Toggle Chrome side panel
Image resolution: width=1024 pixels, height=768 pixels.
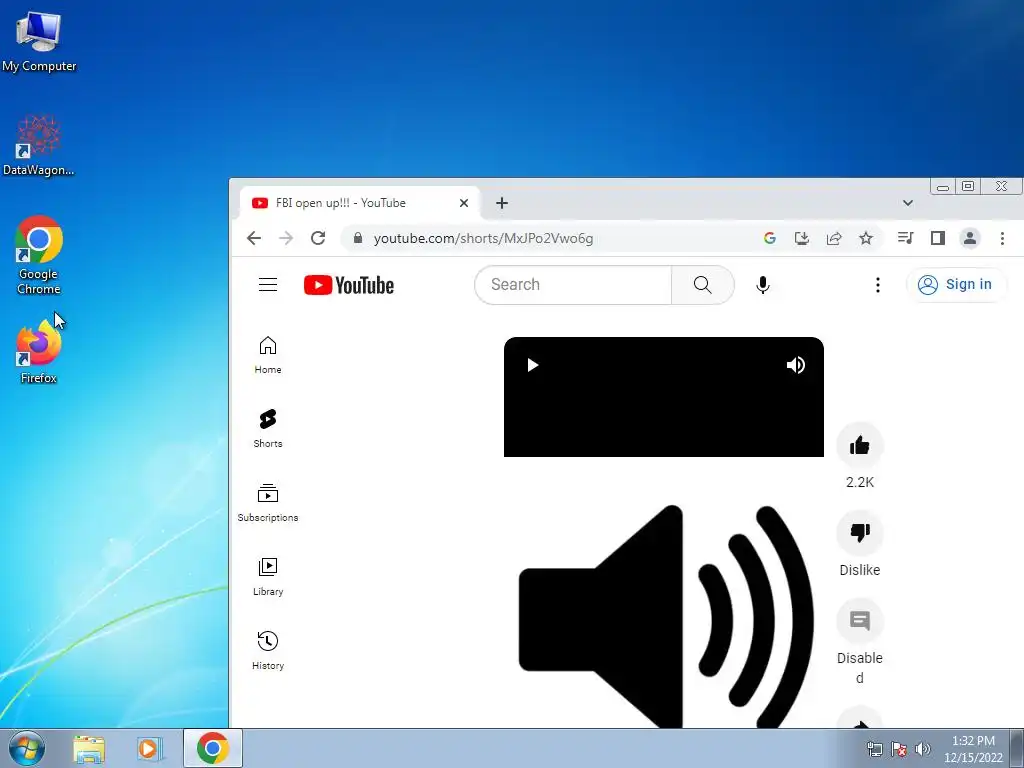click(x=938, y=238)
